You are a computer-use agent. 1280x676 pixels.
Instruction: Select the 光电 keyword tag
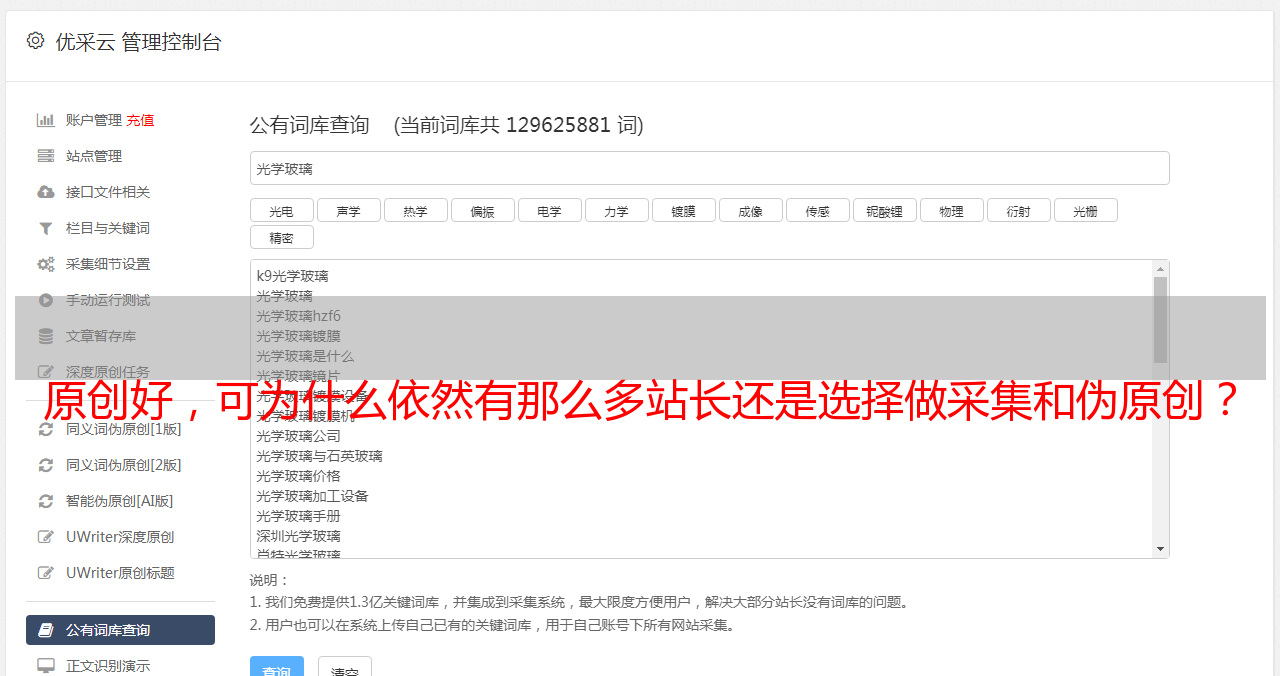click(281, 210)
